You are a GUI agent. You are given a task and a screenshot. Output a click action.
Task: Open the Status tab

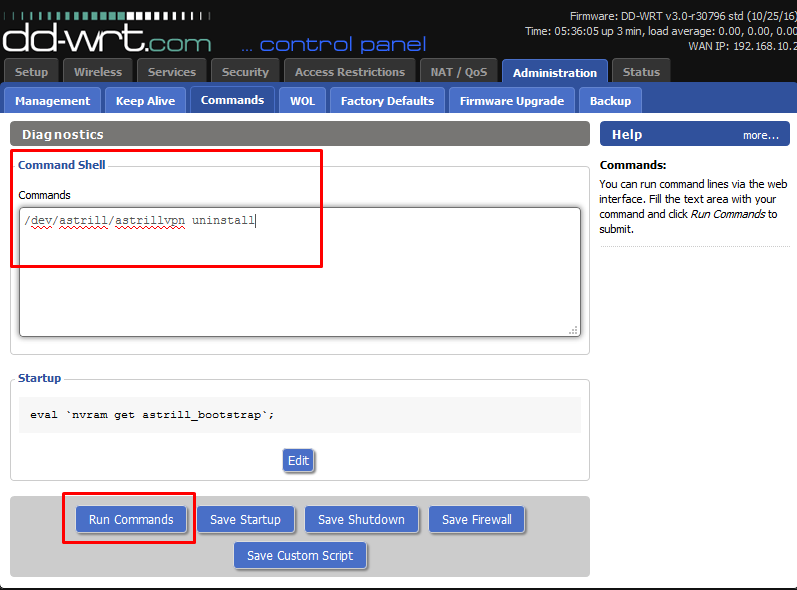(x=641, y=72)
